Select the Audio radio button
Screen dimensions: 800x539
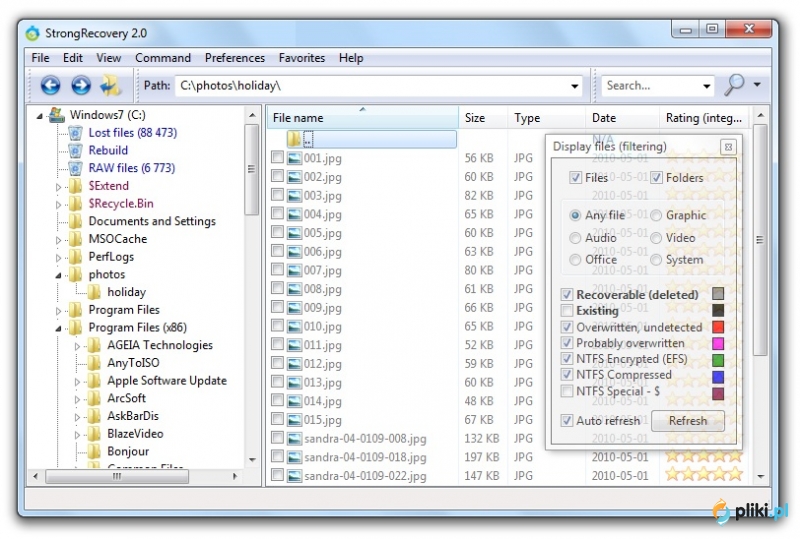[575, 238]
